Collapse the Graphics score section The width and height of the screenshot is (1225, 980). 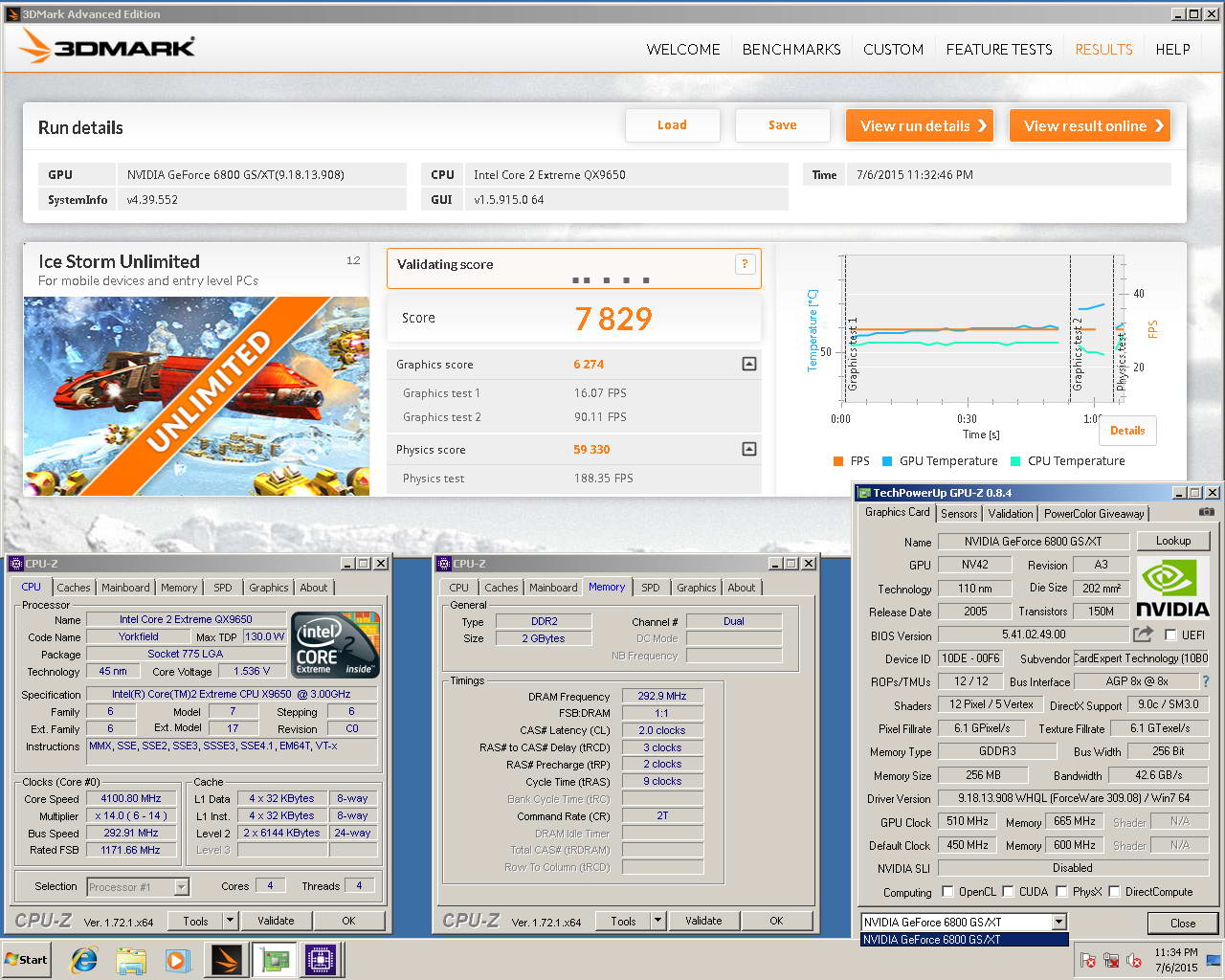click(x=749, y=364)
